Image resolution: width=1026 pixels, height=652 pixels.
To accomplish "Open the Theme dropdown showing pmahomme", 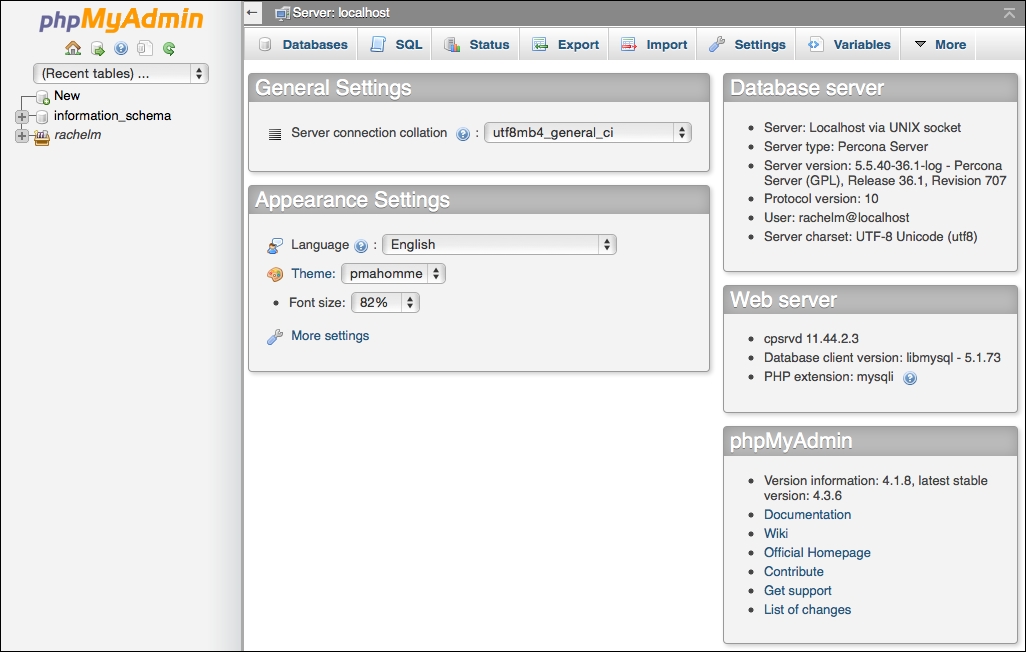I will pyautogui.click(x=393, y=274).
